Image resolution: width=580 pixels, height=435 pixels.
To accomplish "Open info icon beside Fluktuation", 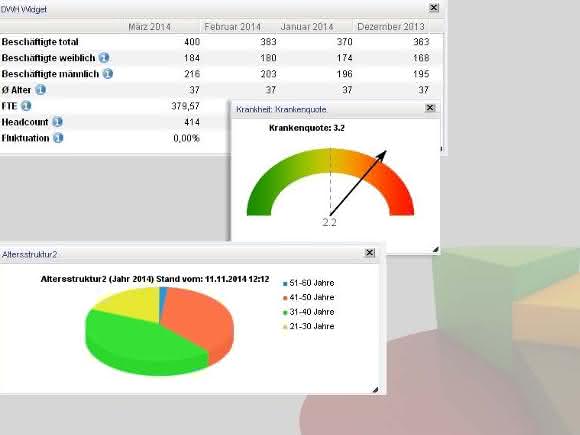I will coord(58,138).
